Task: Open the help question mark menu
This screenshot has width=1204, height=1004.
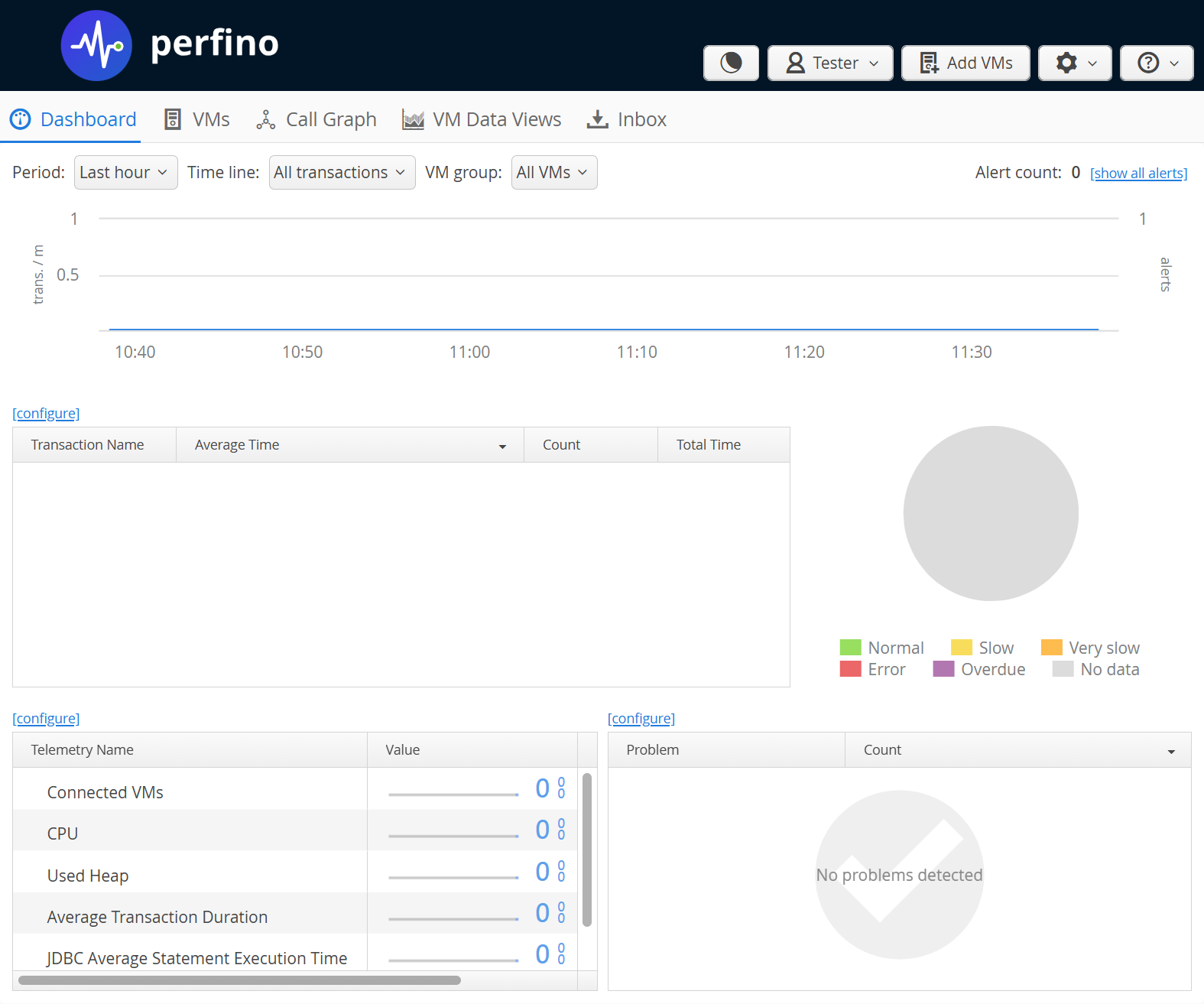Action: [x=1157, y=63]
